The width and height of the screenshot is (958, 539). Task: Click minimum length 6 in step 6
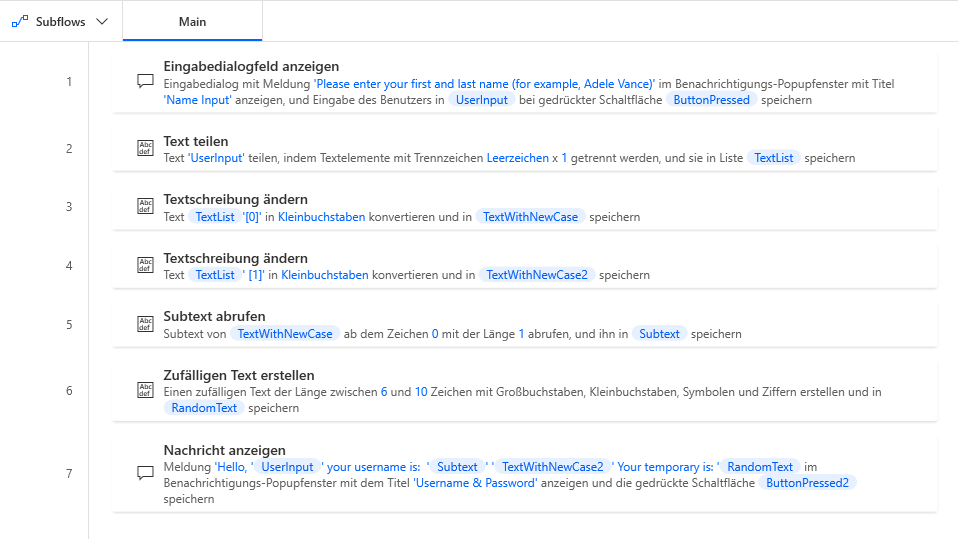tap(384, 392)
